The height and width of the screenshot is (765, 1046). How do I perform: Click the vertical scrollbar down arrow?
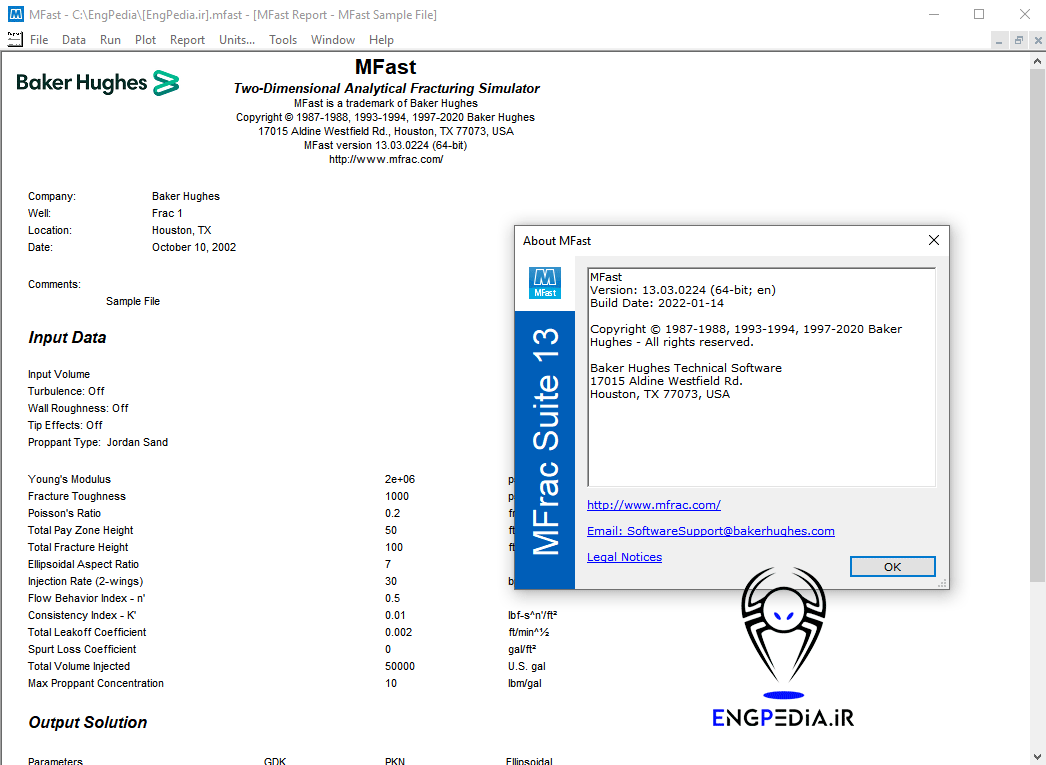1037,757
